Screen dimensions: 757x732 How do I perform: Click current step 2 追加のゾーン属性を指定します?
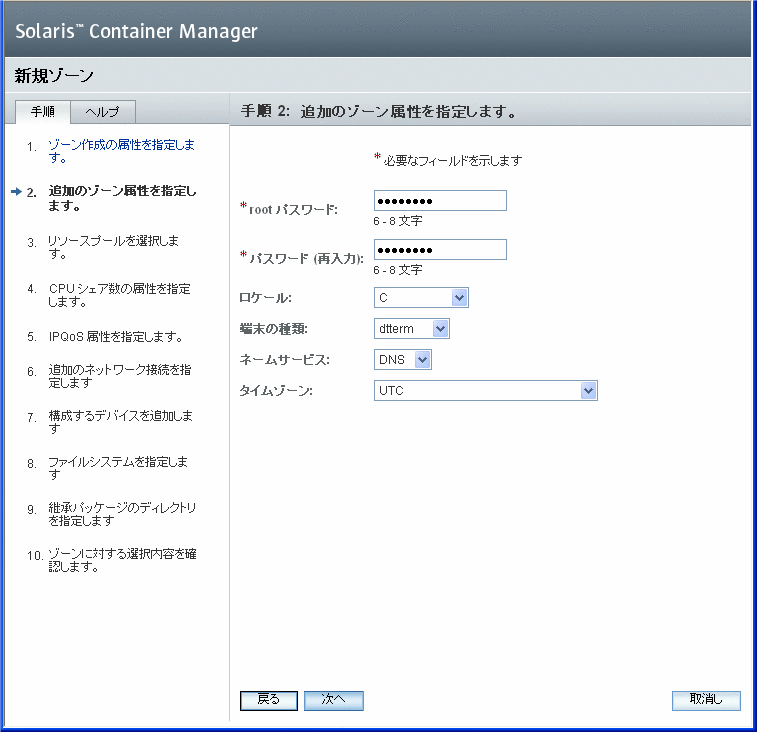(122, 198)
